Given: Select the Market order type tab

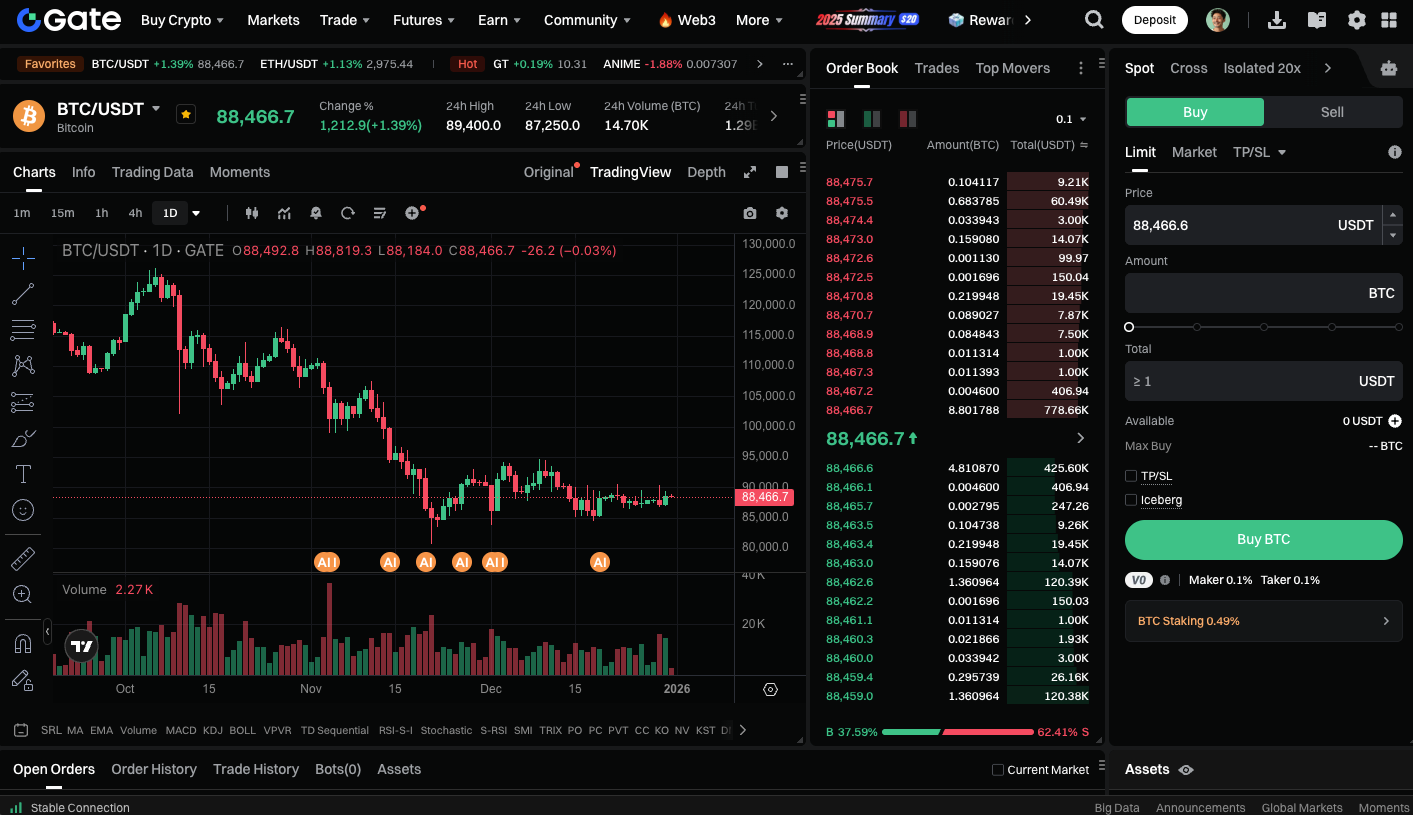Looking at the screenshot, I should [x=1194, y=152].
